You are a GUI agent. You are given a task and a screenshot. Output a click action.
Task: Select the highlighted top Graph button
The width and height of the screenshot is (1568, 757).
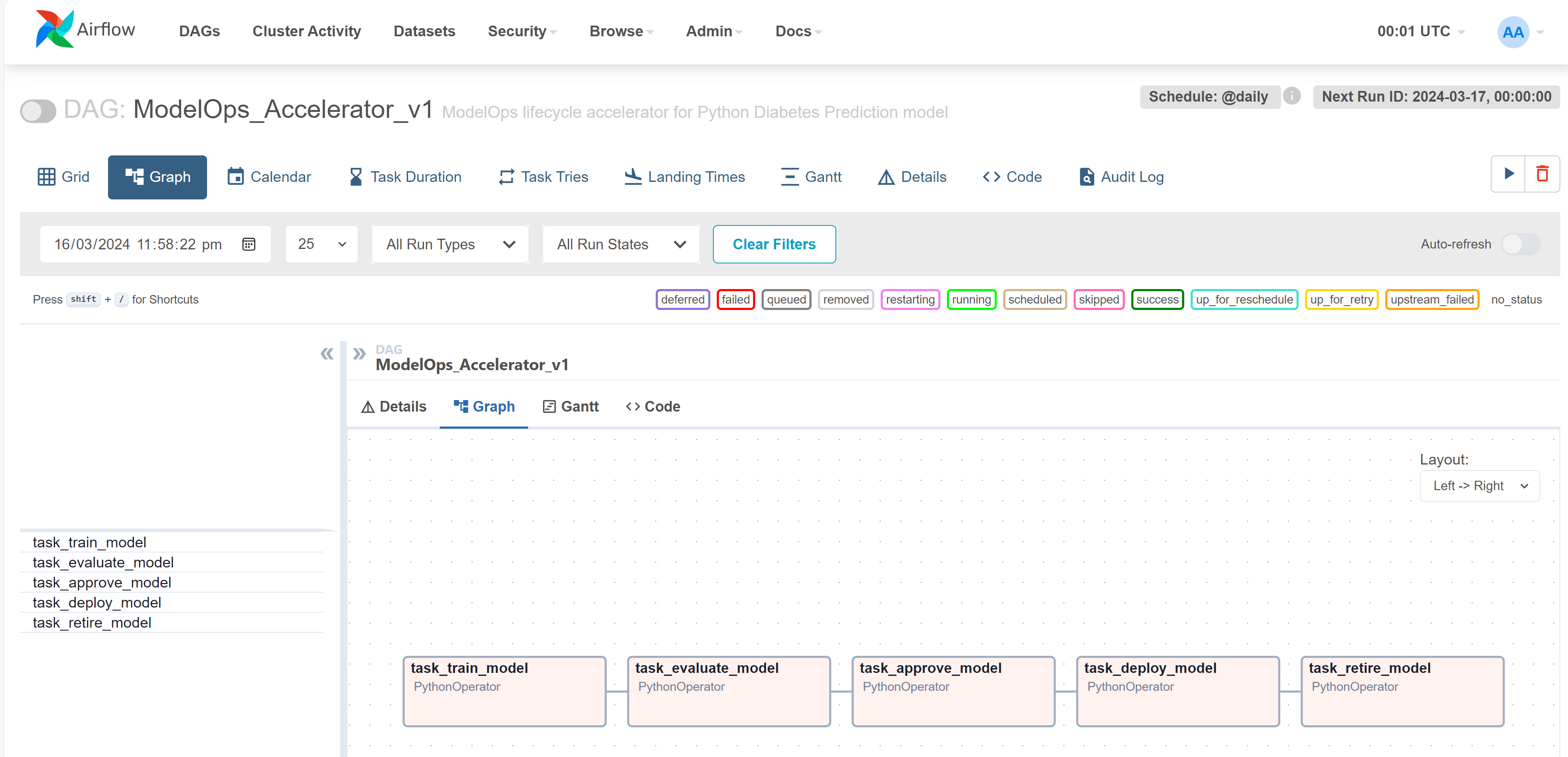coord(158,177)
